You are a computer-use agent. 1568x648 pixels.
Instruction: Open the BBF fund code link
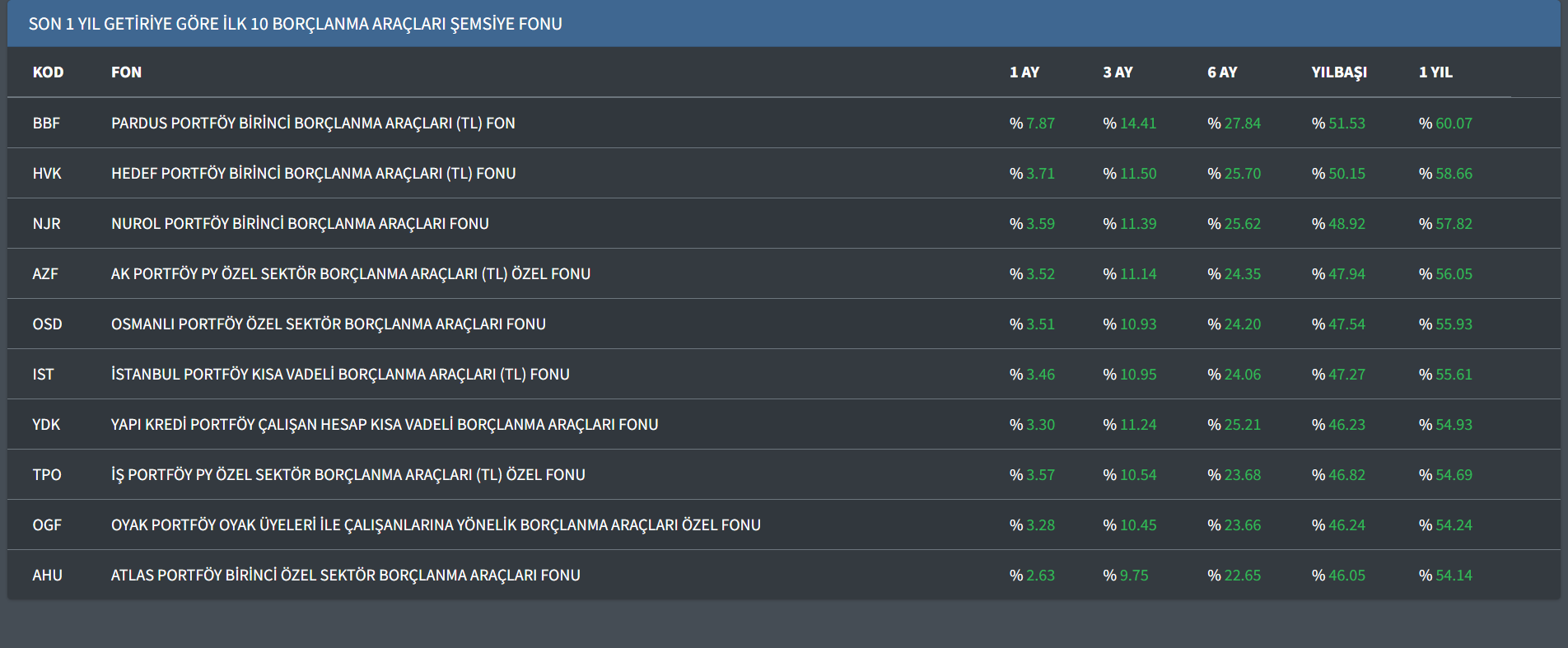click(x=46, y=124)
